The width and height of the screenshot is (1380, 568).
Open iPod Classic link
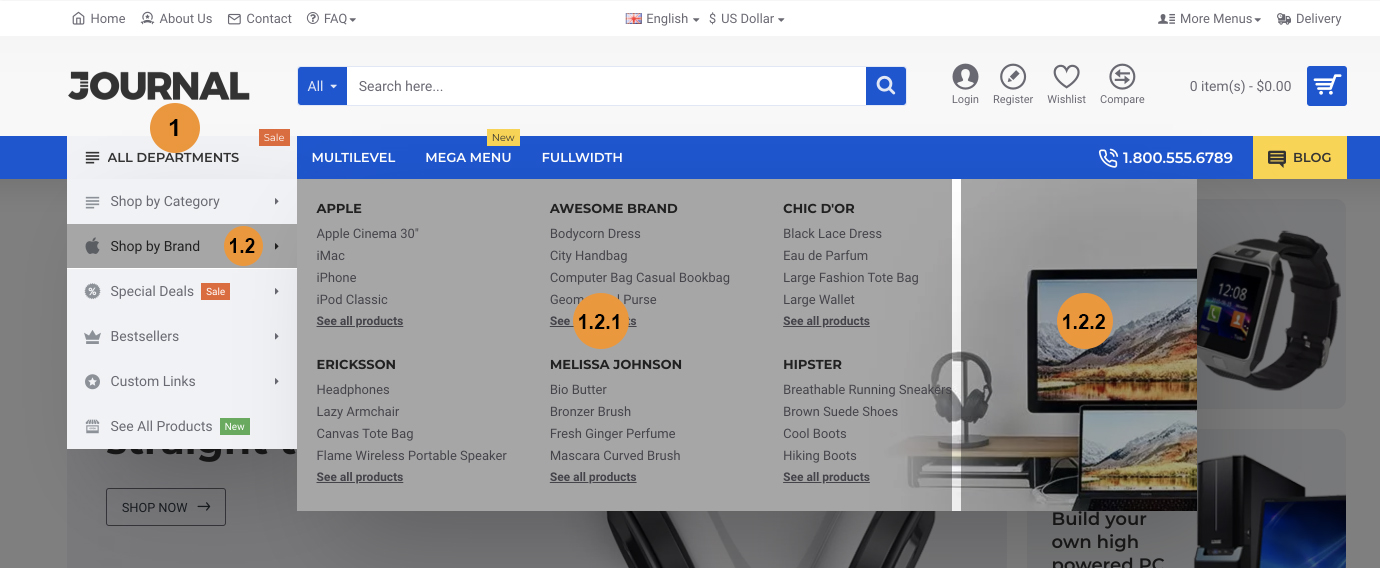click(x=352, y=299)
